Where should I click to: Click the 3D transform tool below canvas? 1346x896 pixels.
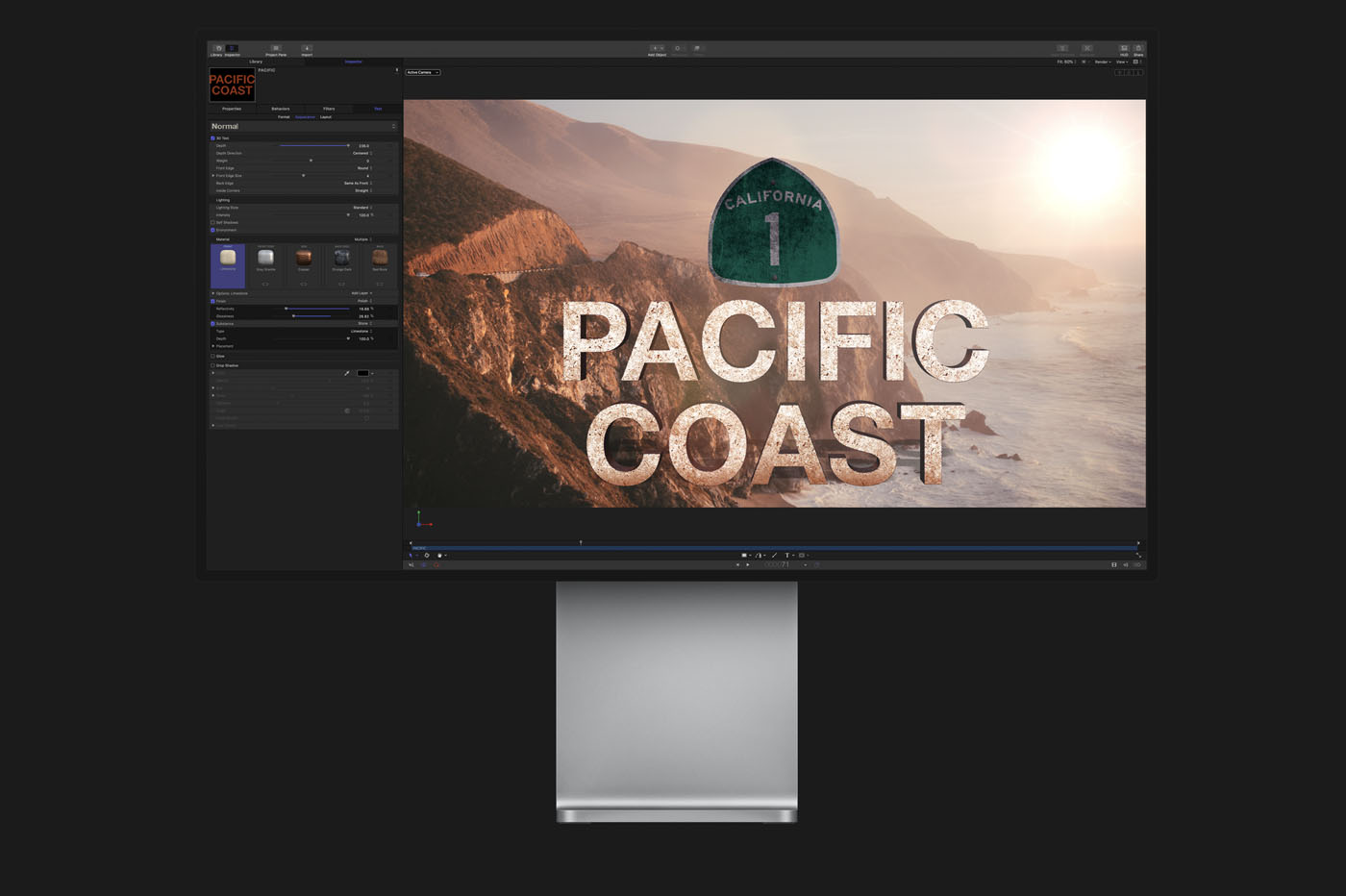click(x=427, y=555)
